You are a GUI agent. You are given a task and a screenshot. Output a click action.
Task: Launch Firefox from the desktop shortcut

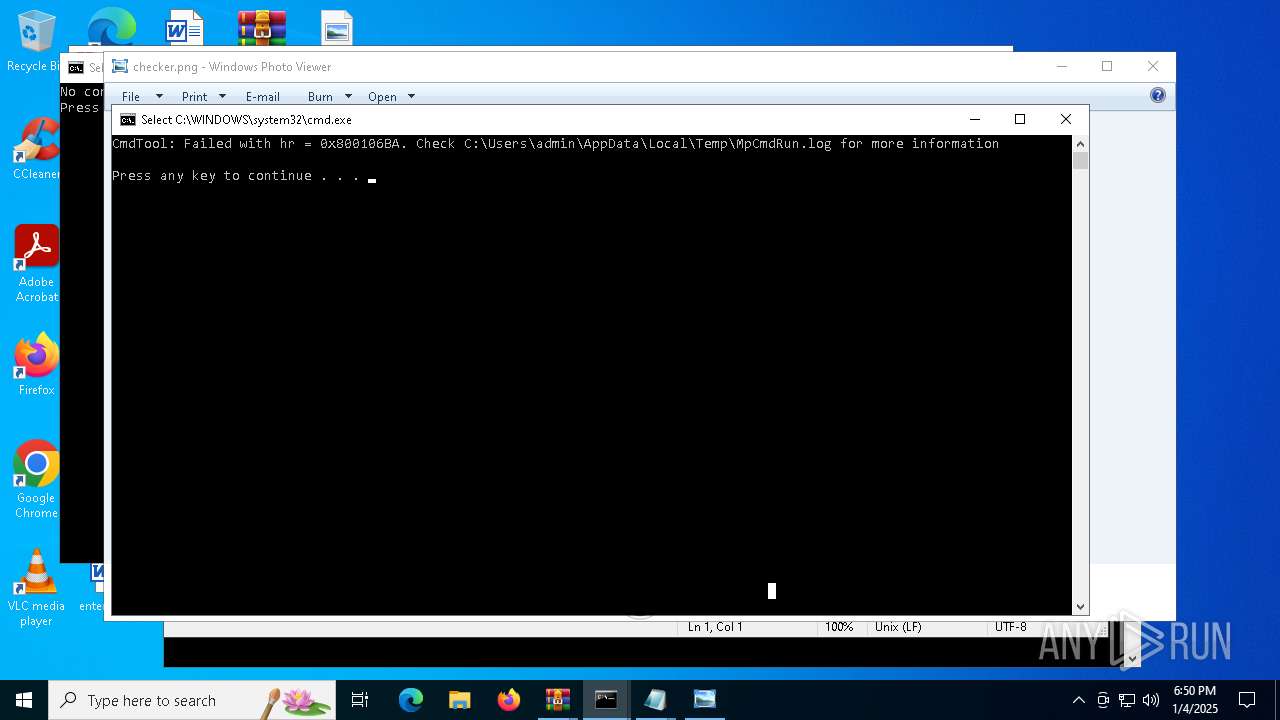click(x=36, y=365)
